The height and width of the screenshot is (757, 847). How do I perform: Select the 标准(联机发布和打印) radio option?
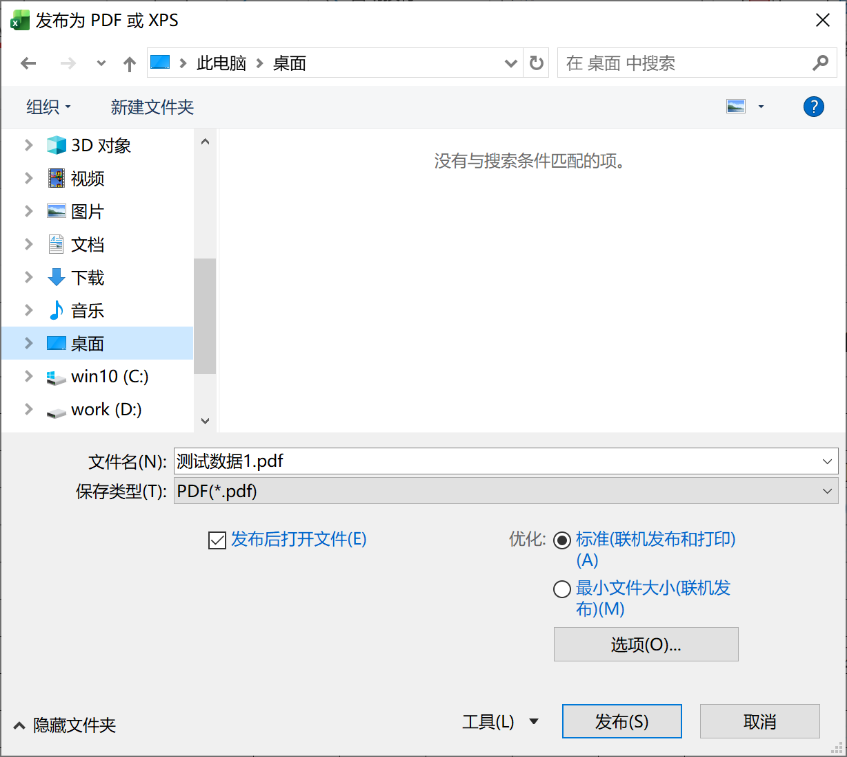click(562, 540)
